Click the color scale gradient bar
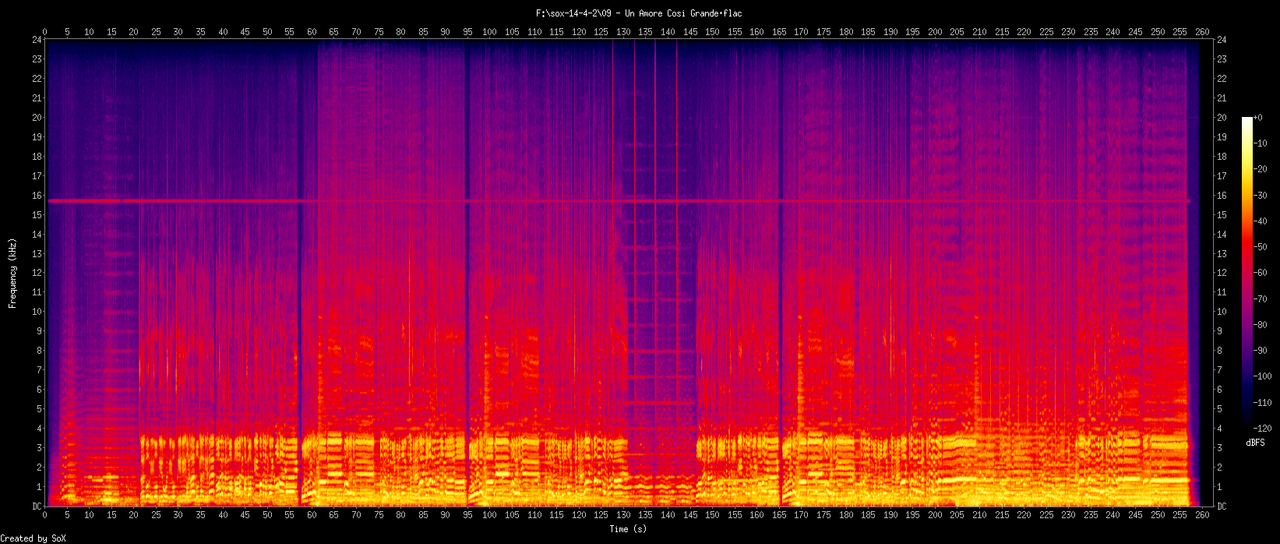The height and width of the screenshot is (544, 1280). pos(1247,272)
